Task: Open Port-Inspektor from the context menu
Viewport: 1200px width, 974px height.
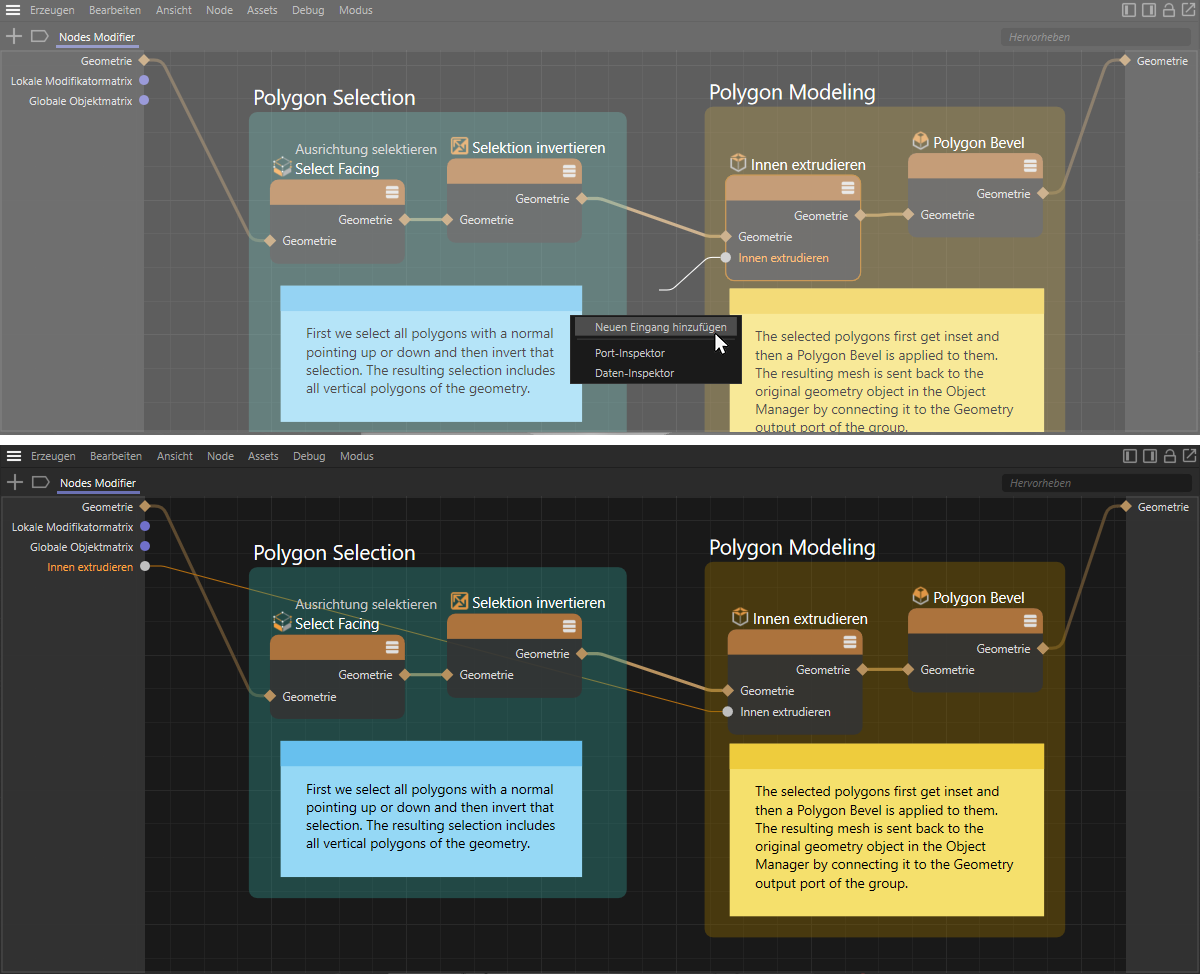Action: 629,353
